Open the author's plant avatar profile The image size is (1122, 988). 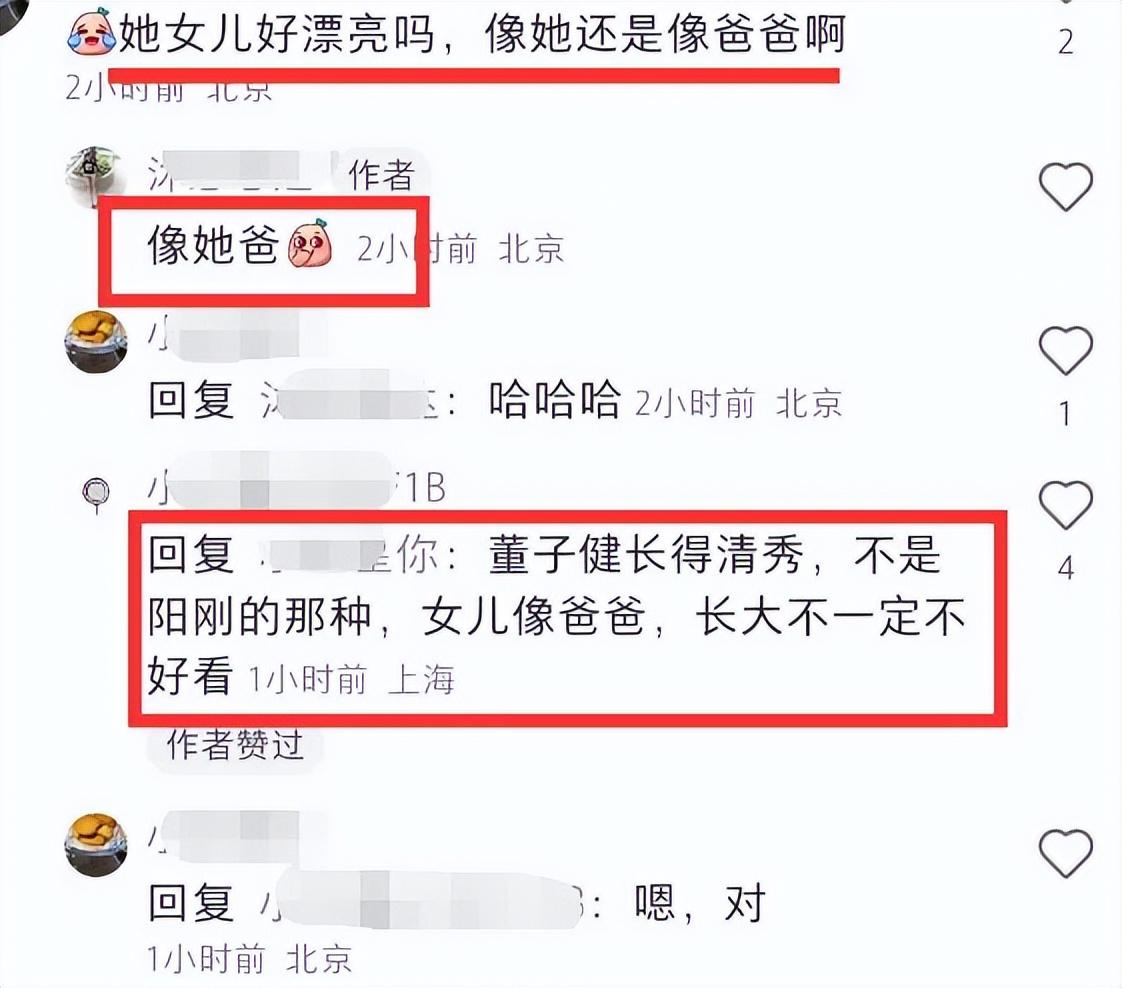pyautogui.click(x=93, y=175)
